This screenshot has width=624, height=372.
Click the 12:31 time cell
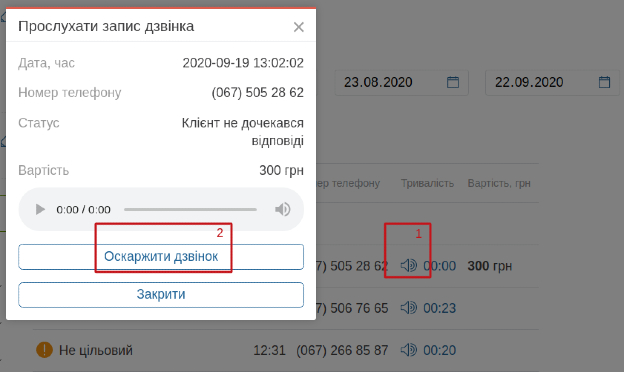click(269, 350)
